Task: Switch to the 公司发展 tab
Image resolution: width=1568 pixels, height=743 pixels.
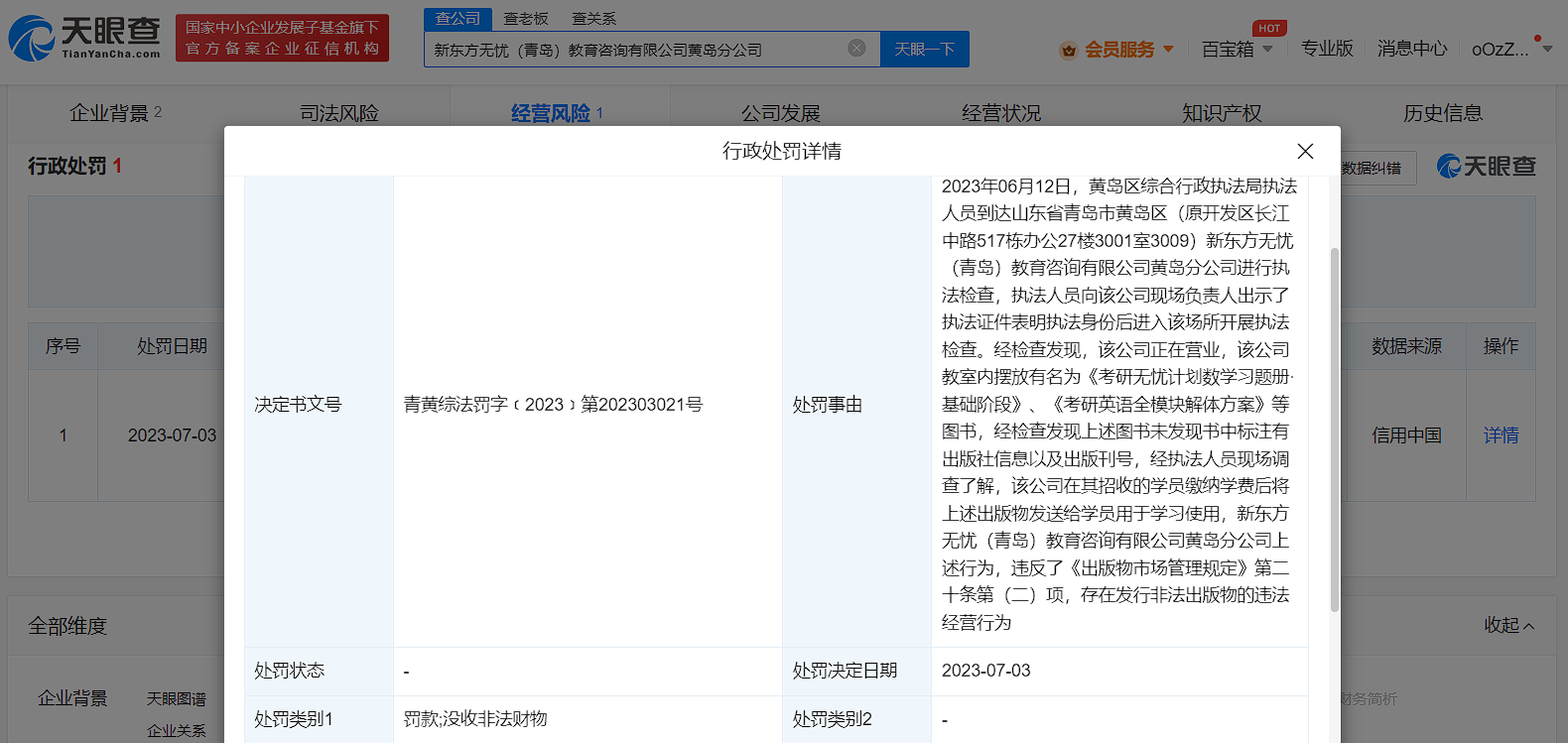Action: click(x=781, y=113)
